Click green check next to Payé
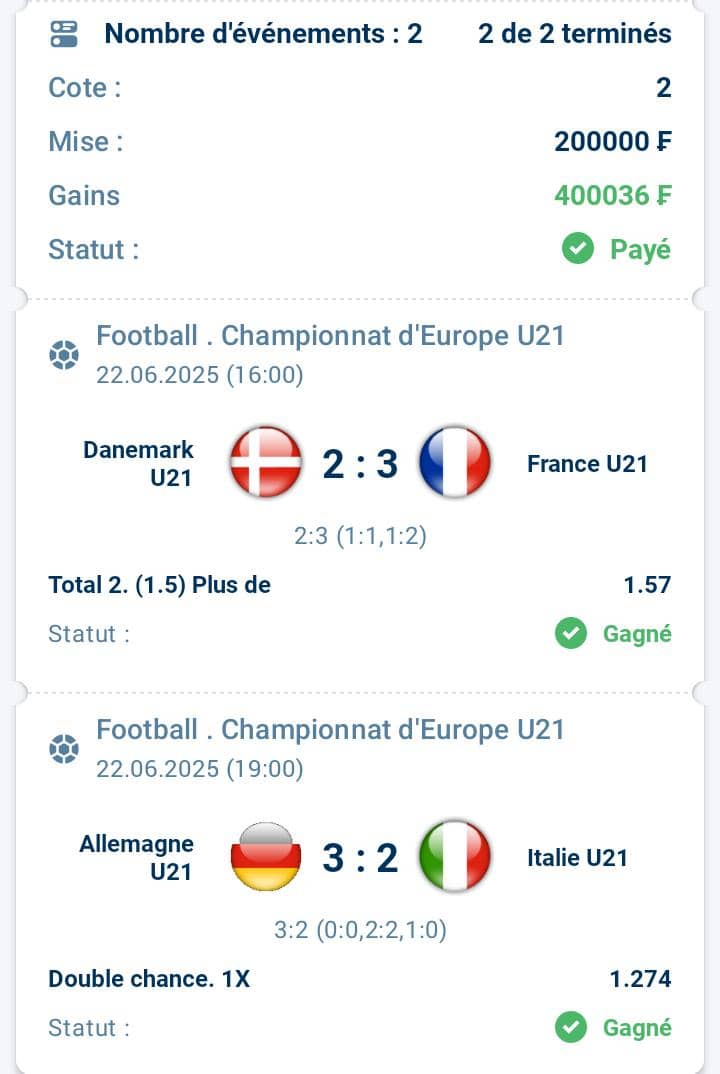The height and width of the screenshot is (1074, 720). [578, 249]
